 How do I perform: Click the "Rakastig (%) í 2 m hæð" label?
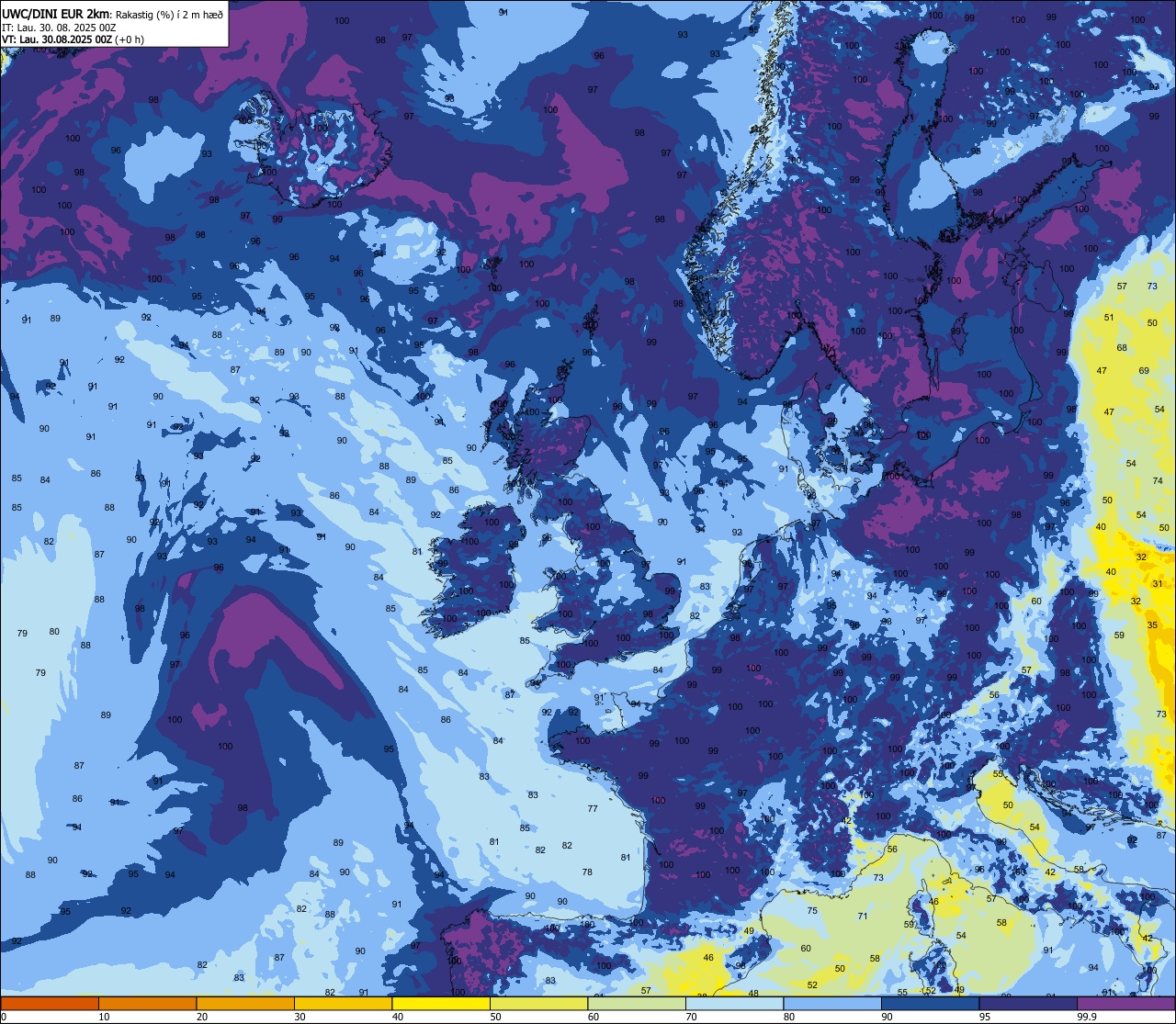point(170,15)
